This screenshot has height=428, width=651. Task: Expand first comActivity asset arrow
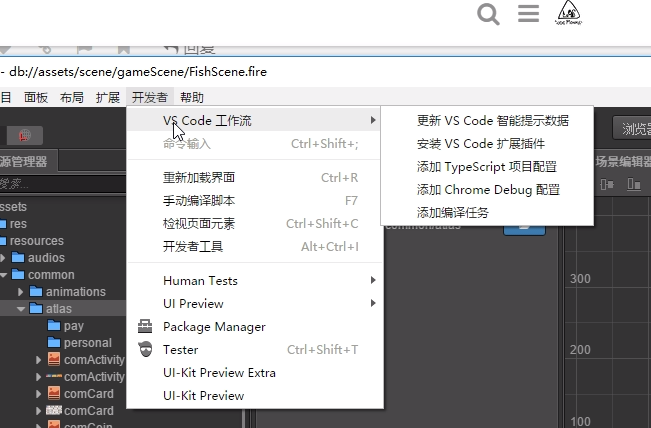click(x=39, y=360)
